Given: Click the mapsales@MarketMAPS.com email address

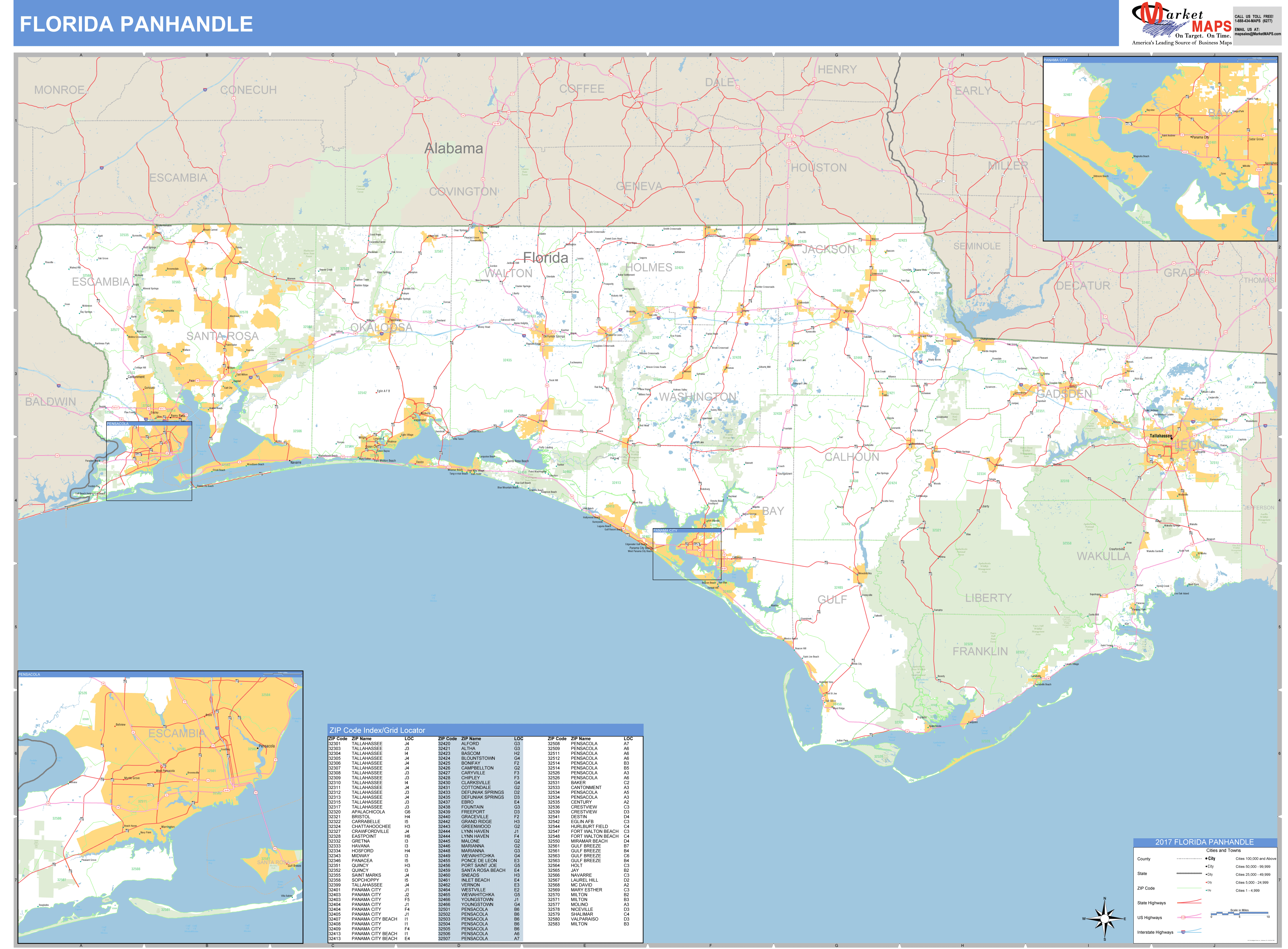Looking at the screenshot, I should point(1258,34).
